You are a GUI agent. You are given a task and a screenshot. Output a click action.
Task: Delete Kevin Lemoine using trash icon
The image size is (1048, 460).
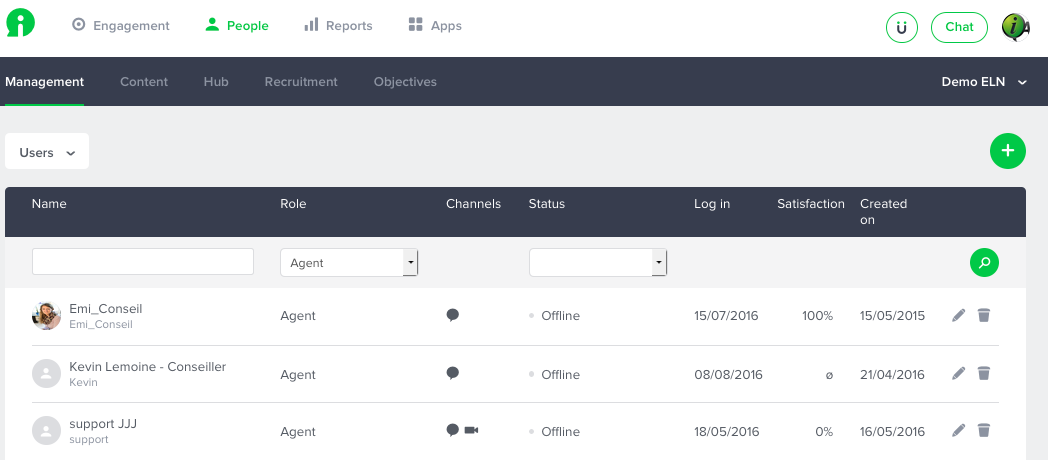983,373
